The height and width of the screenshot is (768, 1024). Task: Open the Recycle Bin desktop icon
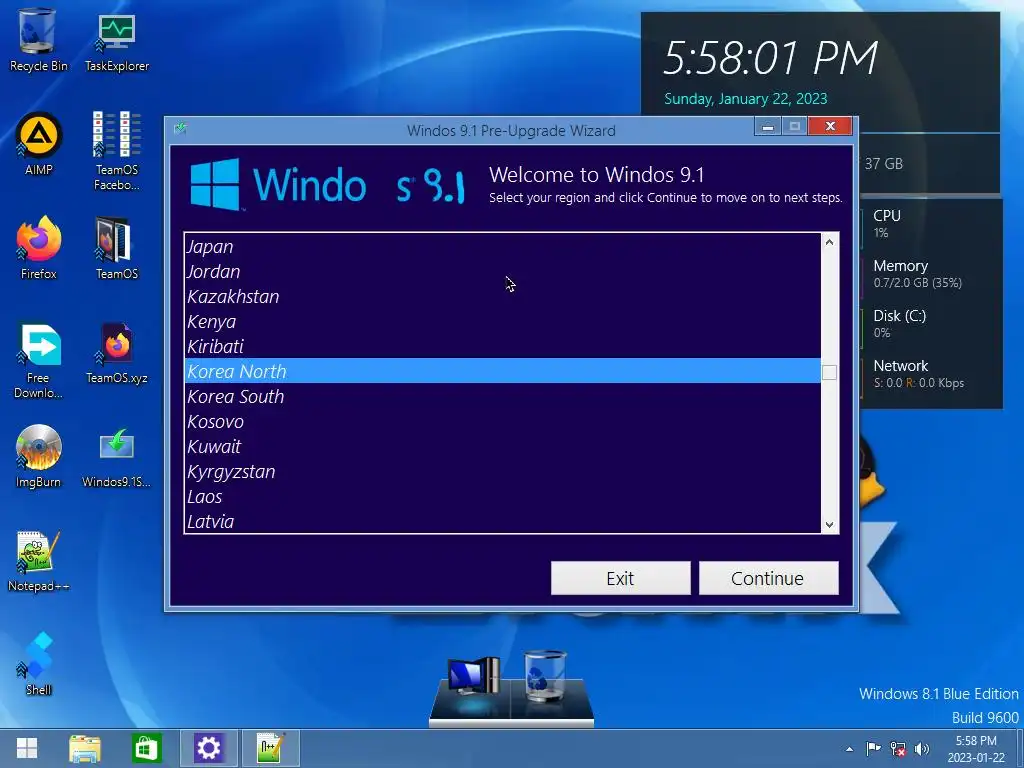[38, 40]
